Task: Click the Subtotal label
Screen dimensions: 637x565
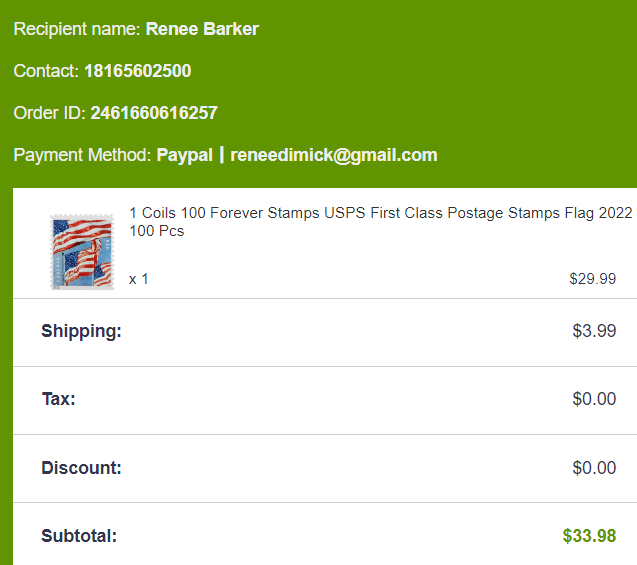Action: (79, 536)
